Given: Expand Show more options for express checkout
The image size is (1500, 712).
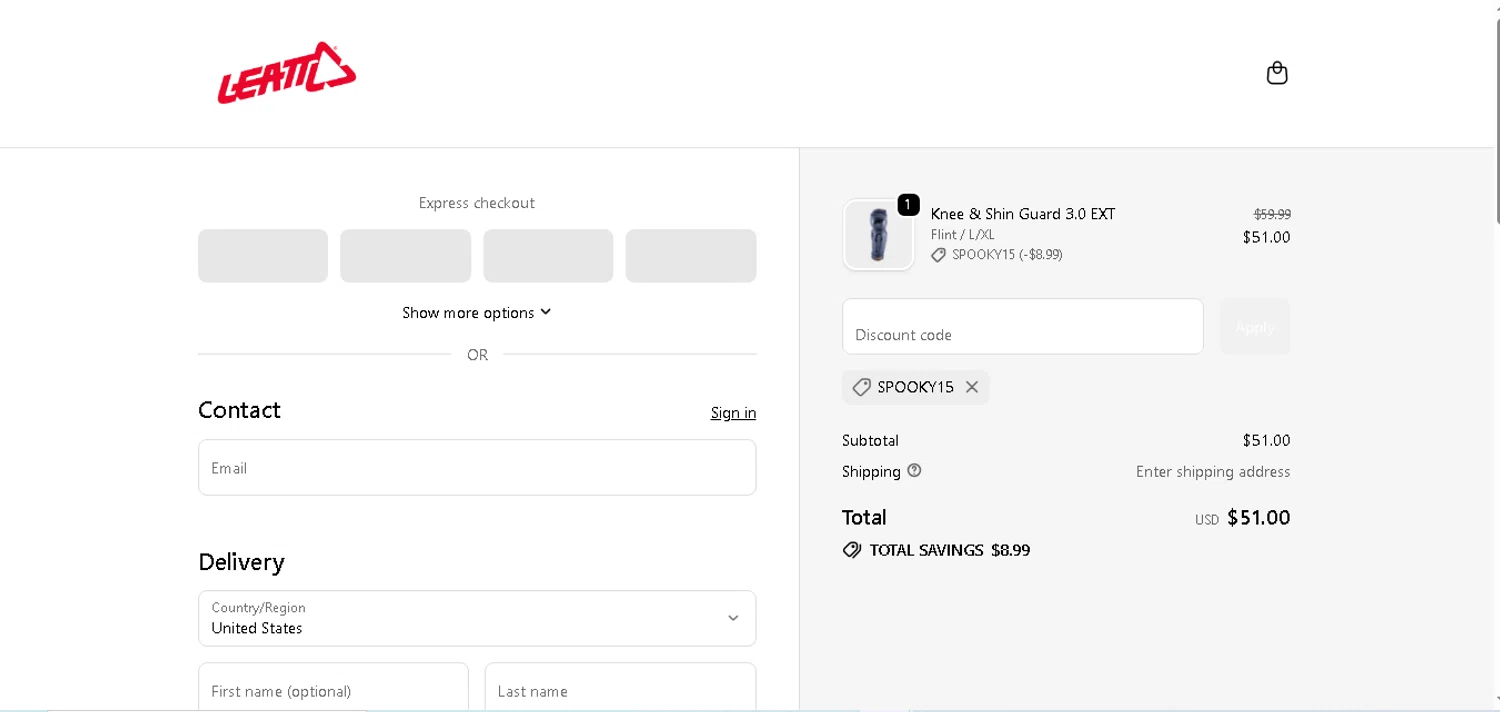Looking at the screenshot, I should [x=477, y=312].
